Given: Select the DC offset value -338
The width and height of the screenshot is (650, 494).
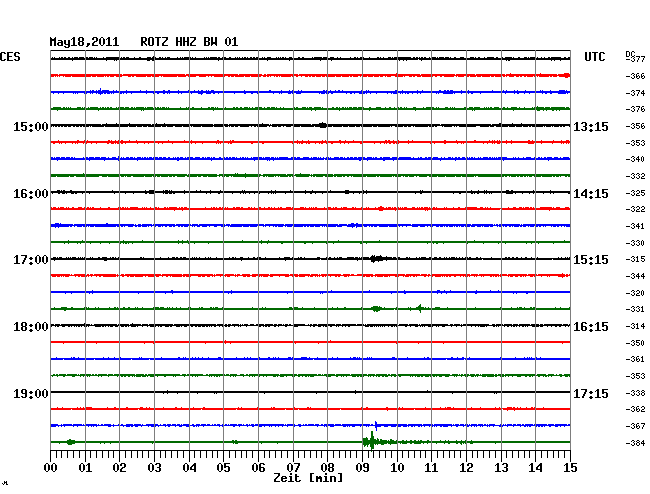Looking at the screenshot, I should coord(635,393).
